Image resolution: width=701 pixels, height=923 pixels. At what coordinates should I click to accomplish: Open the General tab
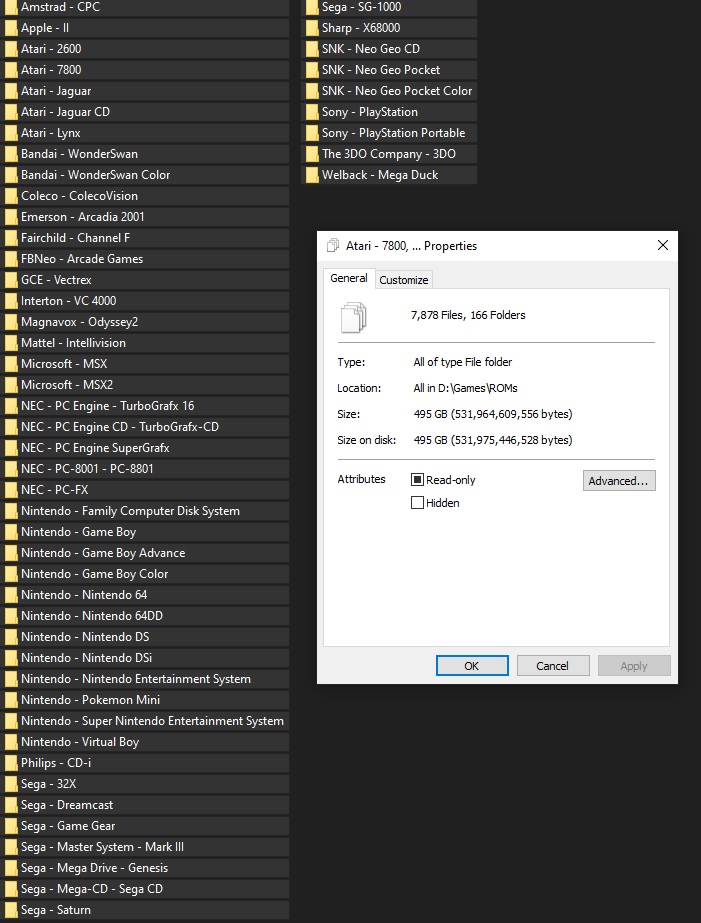[349, 278]
